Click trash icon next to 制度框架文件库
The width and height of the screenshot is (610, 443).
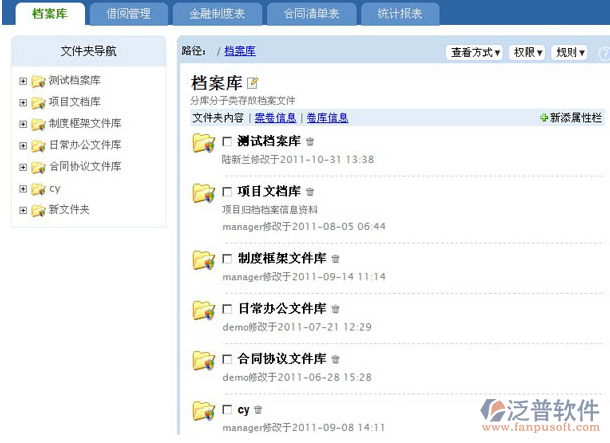(335, 259)
